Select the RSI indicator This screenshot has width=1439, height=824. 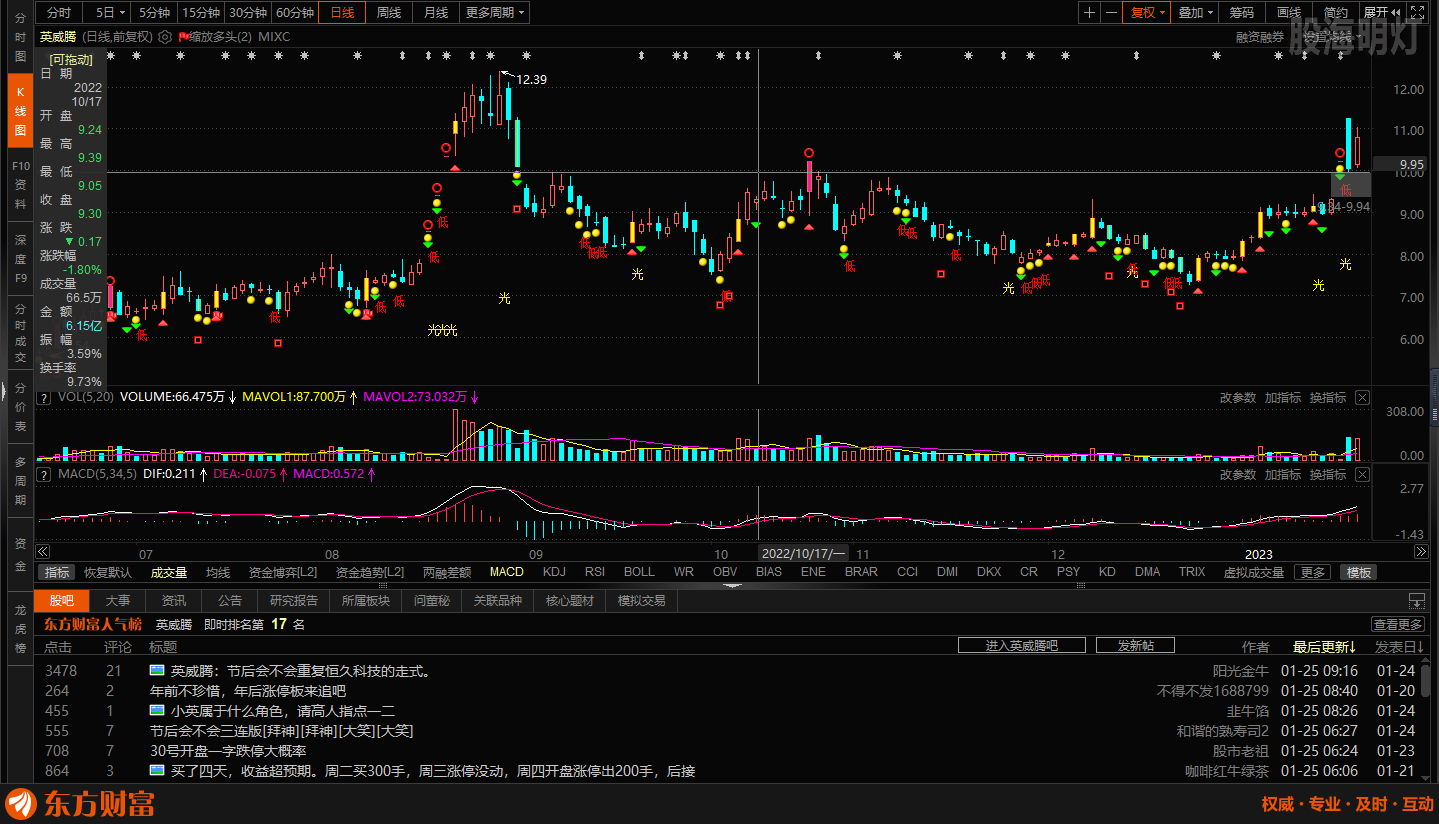point(595,572)
